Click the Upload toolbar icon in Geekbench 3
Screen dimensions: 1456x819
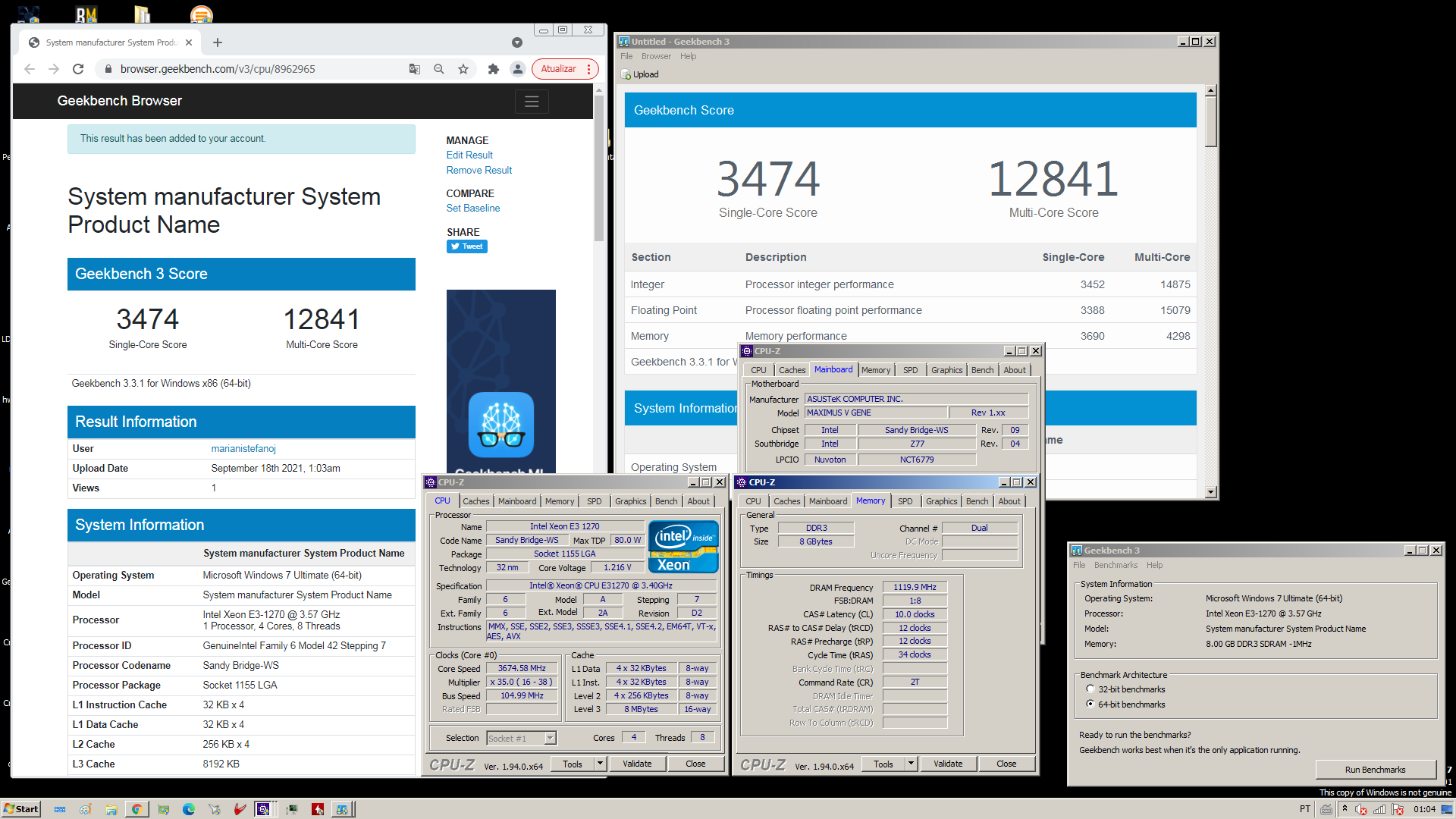[640, 74]
